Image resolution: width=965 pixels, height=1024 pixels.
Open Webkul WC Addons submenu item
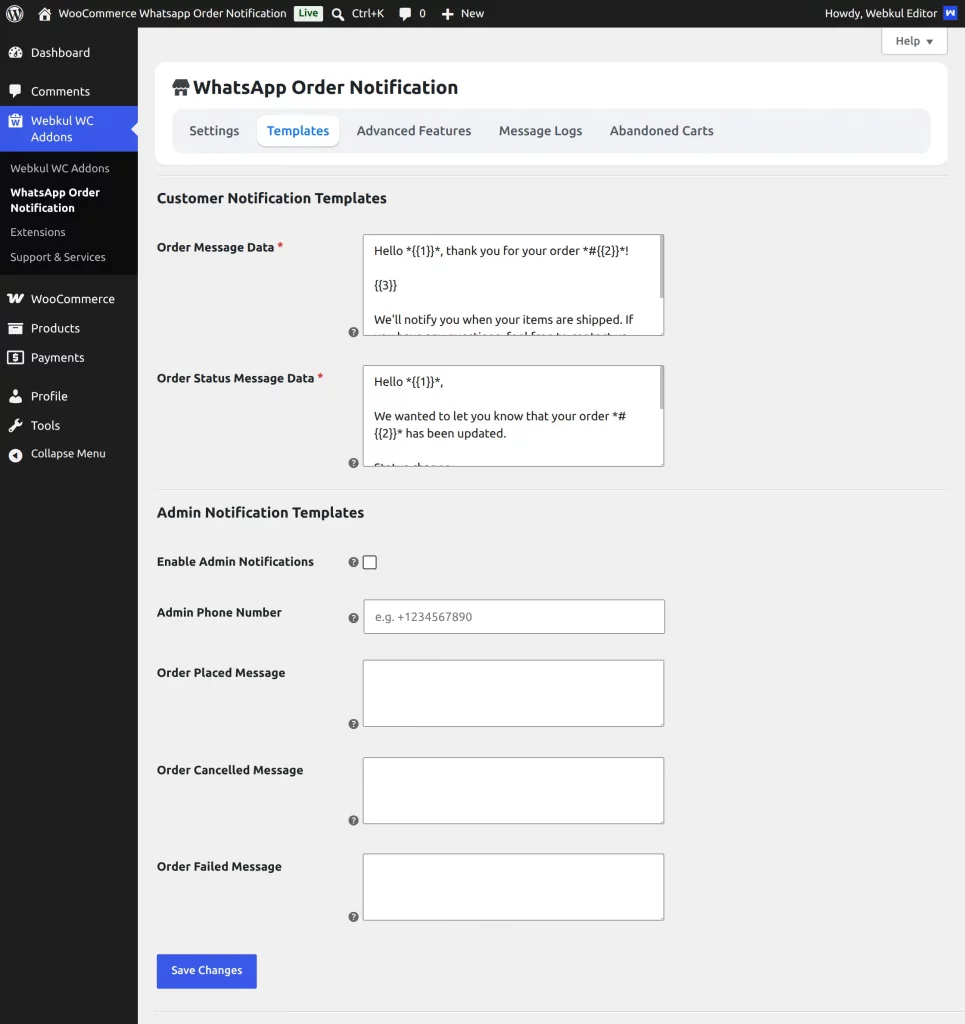(x=59, y=168)
